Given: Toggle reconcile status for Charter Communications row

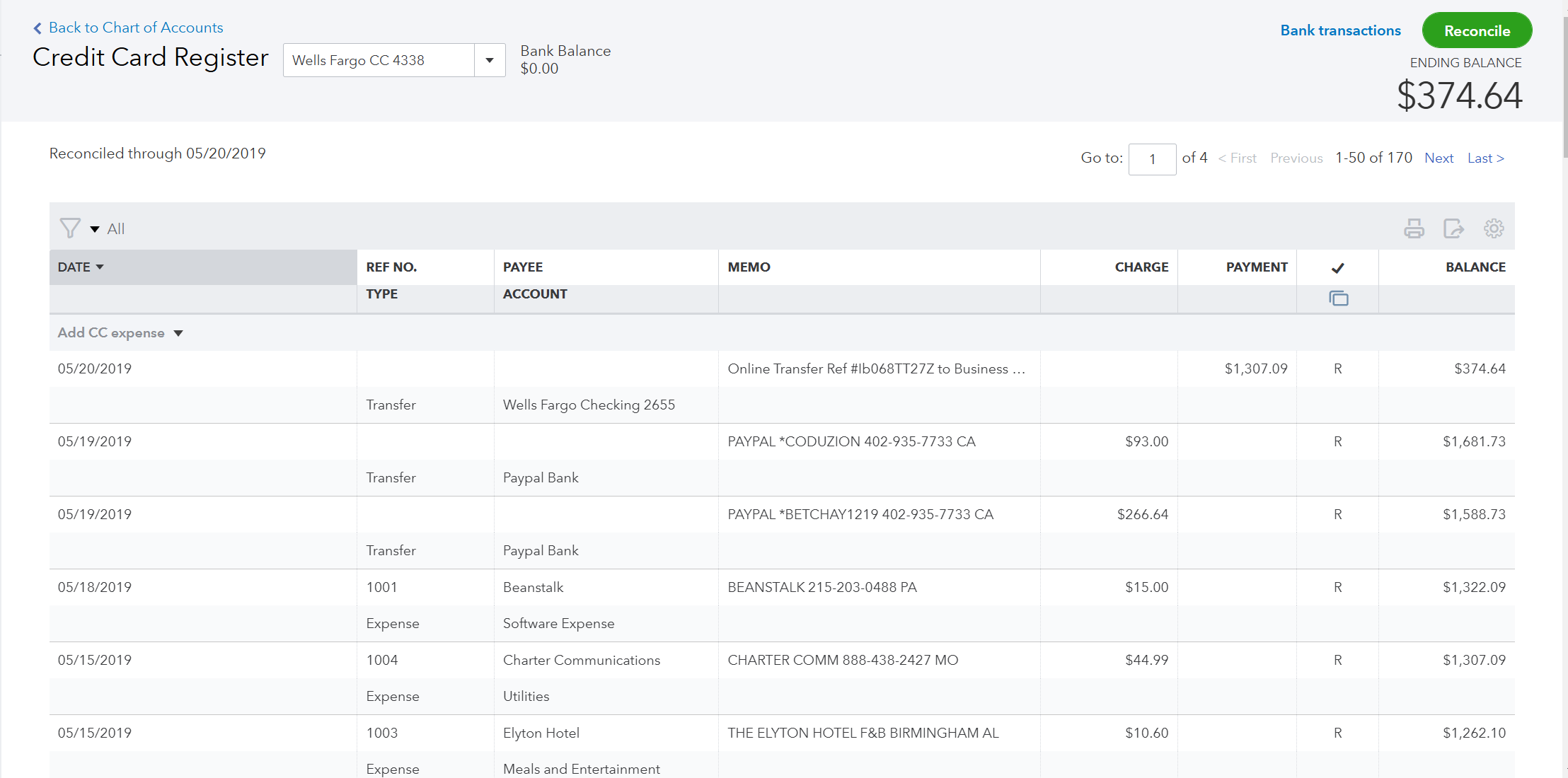Looking at the screenshot, I should coord(1337,660).
